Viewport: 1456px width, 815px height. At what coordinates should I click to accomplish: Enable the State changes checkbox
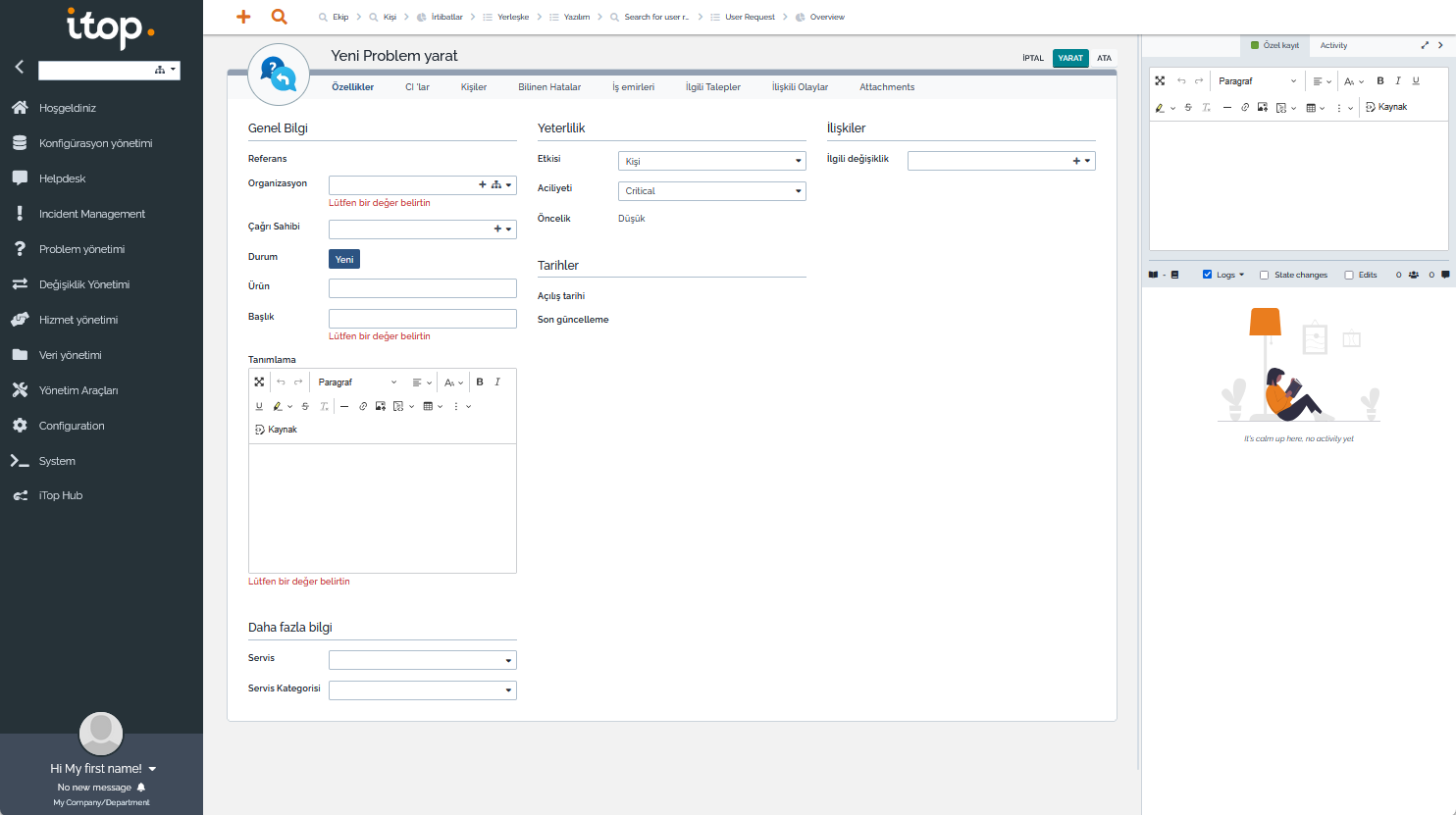click(x=1265, y=276)
